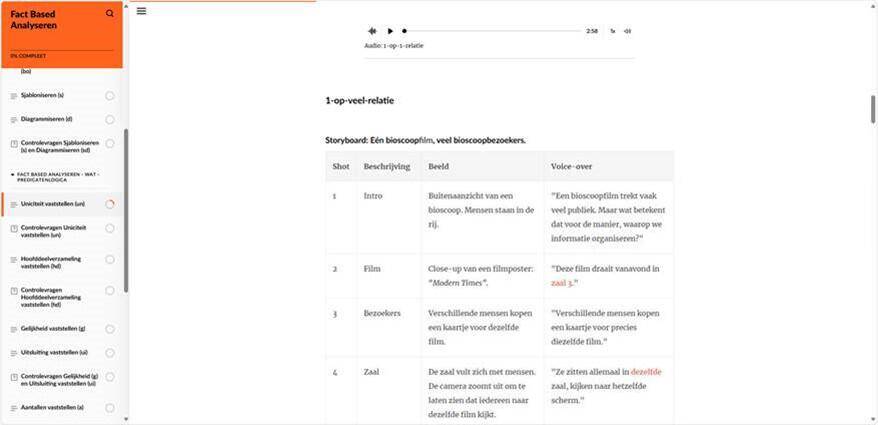This screenshot has height=425, width=878.
Task: Click the completion circle for Sjabloniseren (s)
Action: 110,95
